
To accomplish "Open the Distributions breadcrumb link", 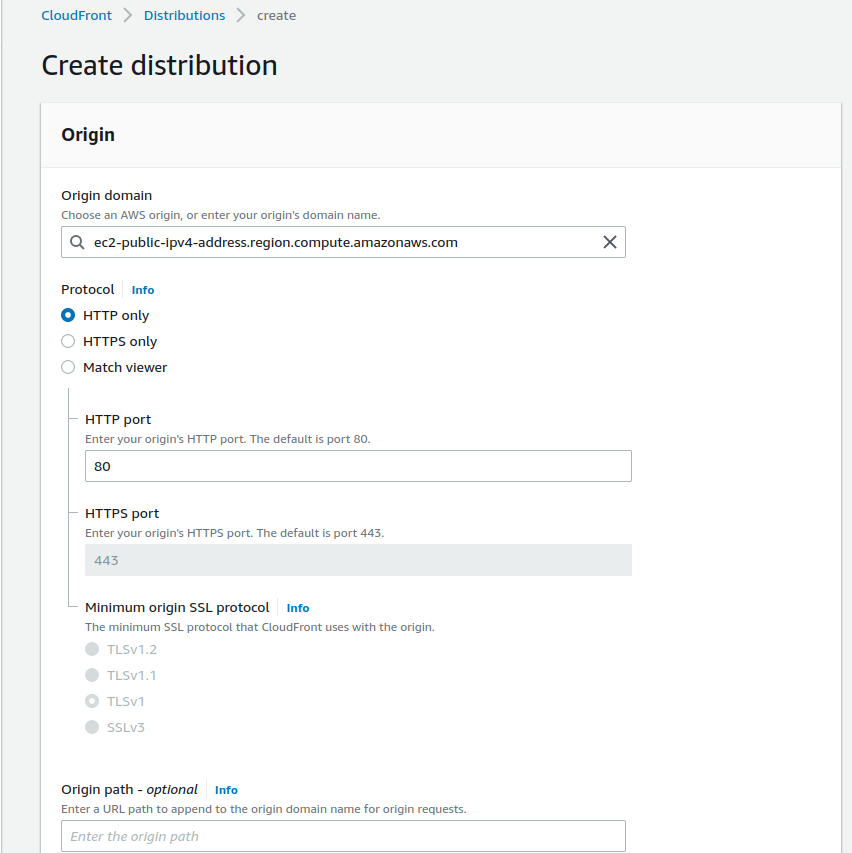I will coord(184,16).
